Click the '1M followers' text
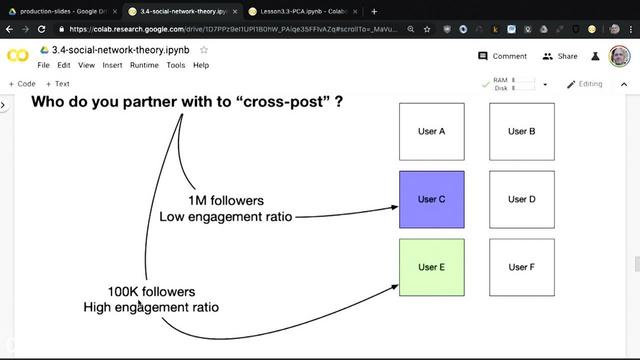640x360 pixels. 226,200
